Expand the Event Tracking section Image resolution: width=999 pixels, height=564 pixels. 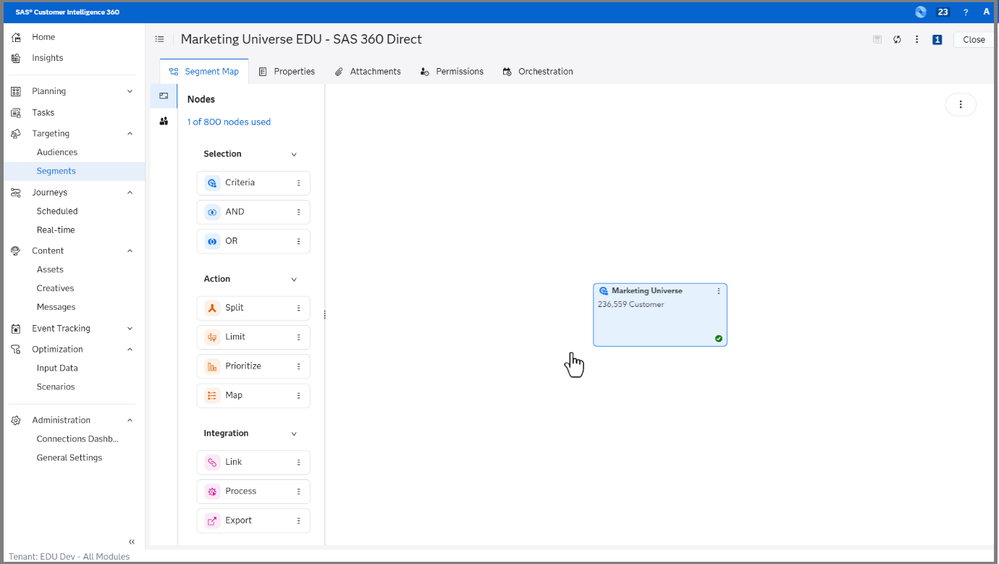[x=130, y=328]
